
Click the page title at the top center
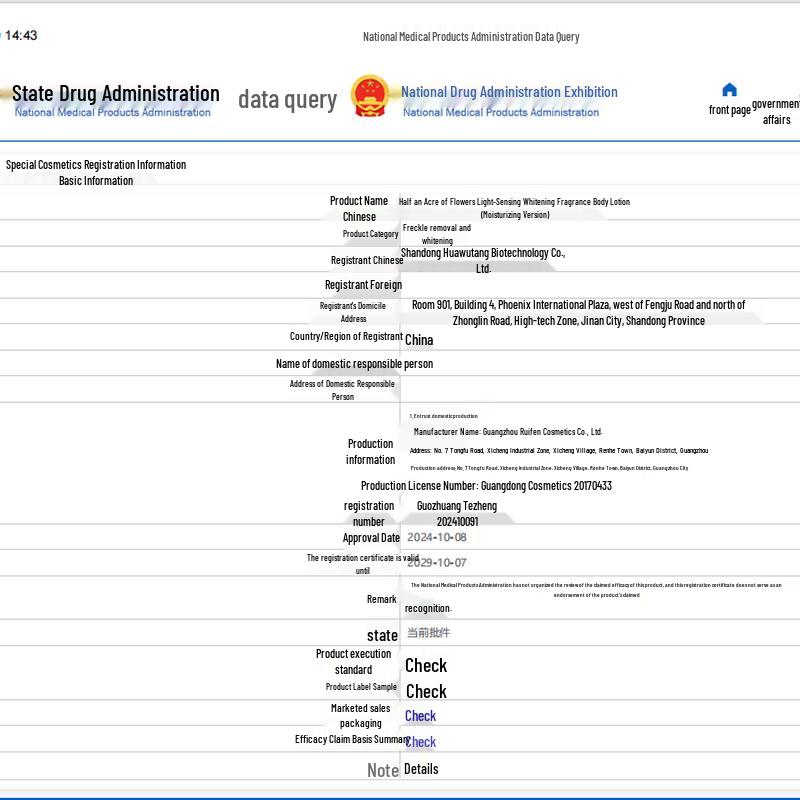tap(471, 37)
